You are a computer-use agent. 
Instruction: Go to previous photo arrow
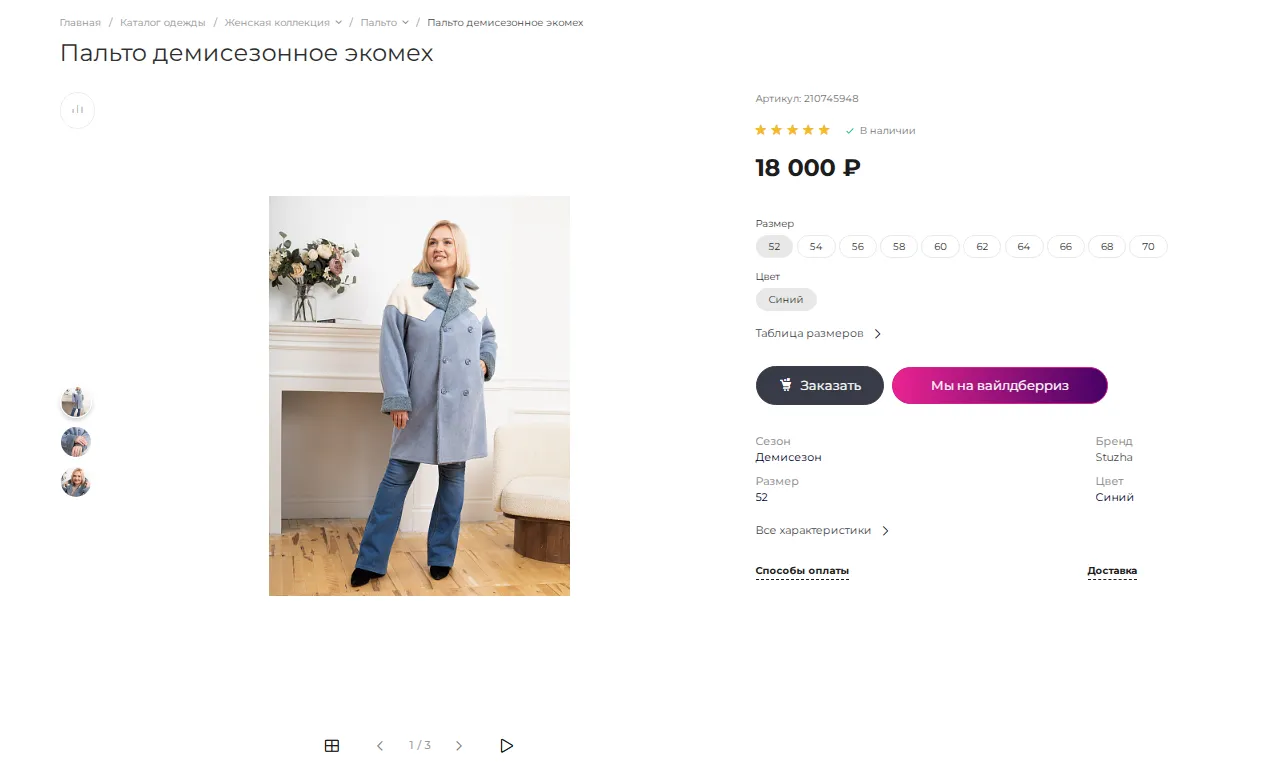(x=380, y=746)
